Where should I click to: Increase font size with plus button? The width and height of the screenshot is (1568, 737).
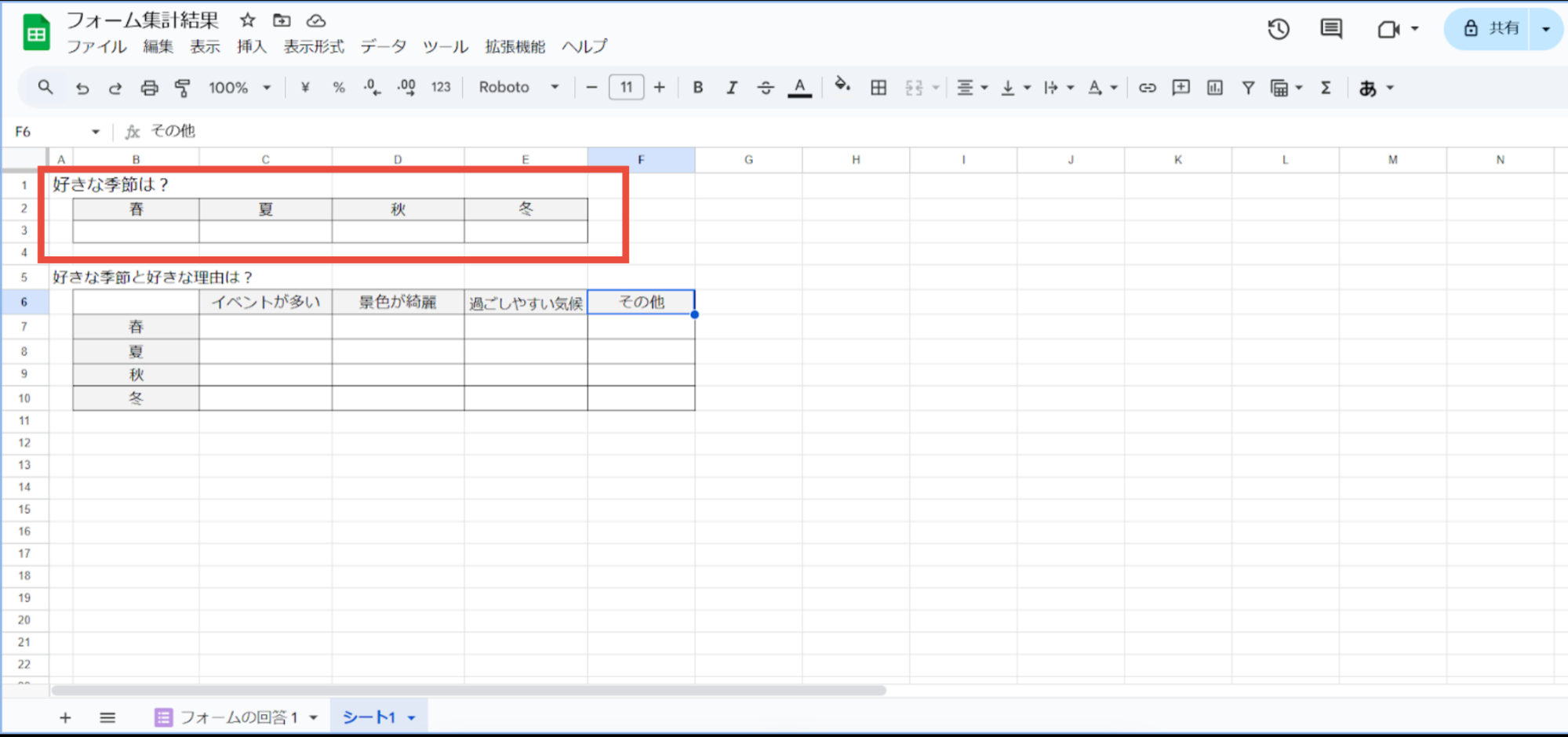pos(660,88)
